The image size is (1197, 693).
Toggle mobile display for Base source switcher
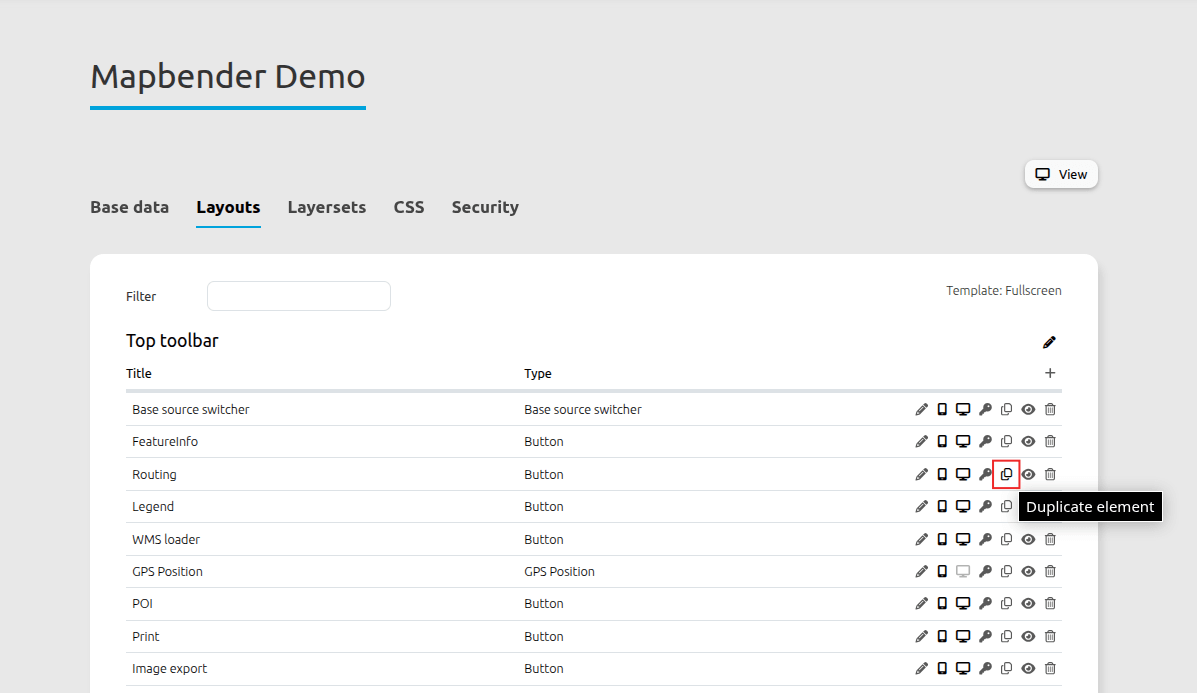(942, 410)
